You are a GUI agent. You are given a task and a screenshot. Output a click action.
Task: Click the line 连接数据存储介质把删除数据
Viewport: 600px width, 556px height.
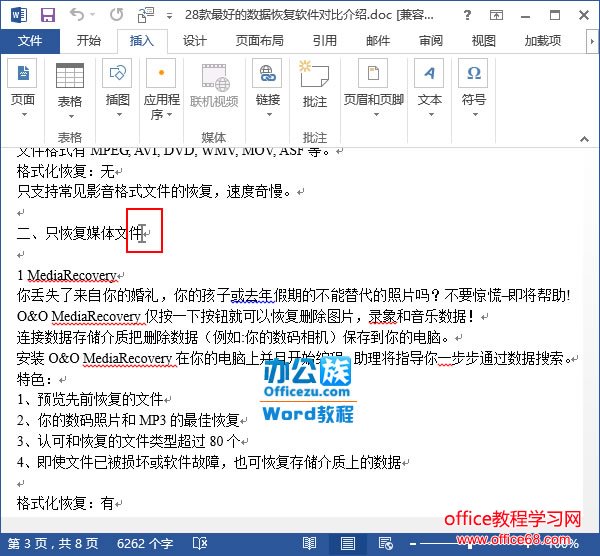pos(233,337)
